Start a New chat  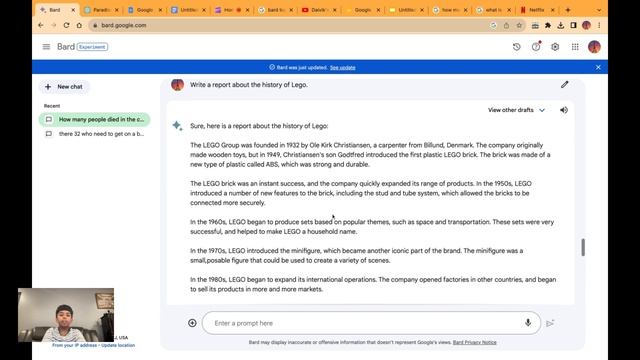click(64, 87)
